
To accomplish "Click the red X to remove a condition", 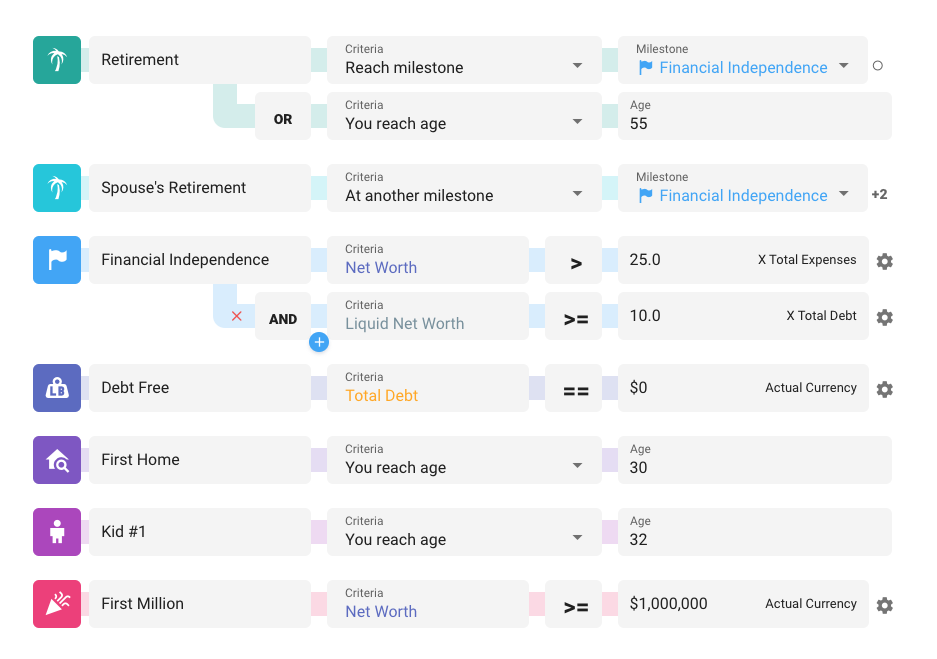I will (237, 314).
